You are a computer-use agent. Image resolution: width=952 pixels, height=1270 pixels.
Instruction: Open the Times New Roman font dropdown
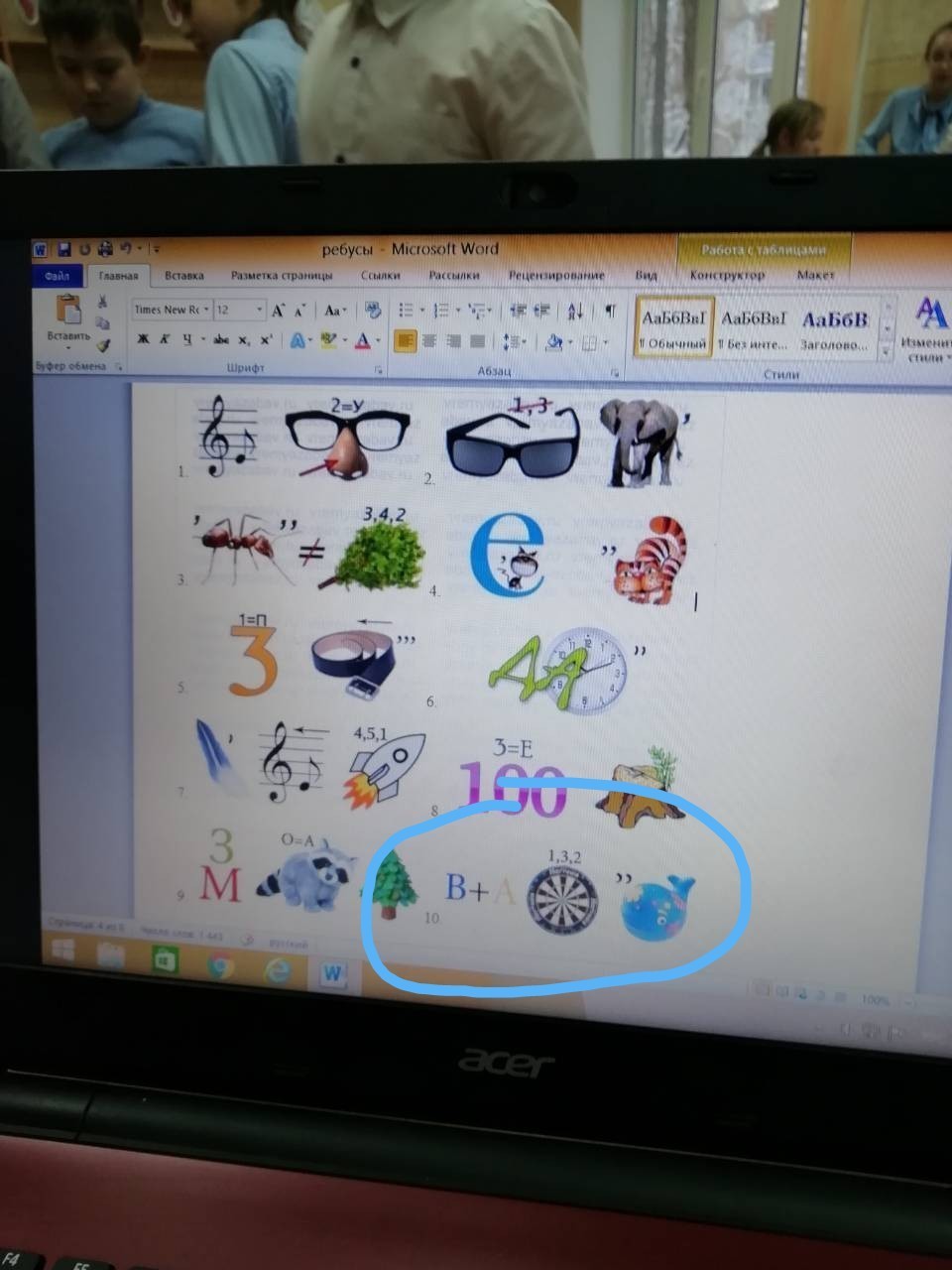tap(206, 310)
